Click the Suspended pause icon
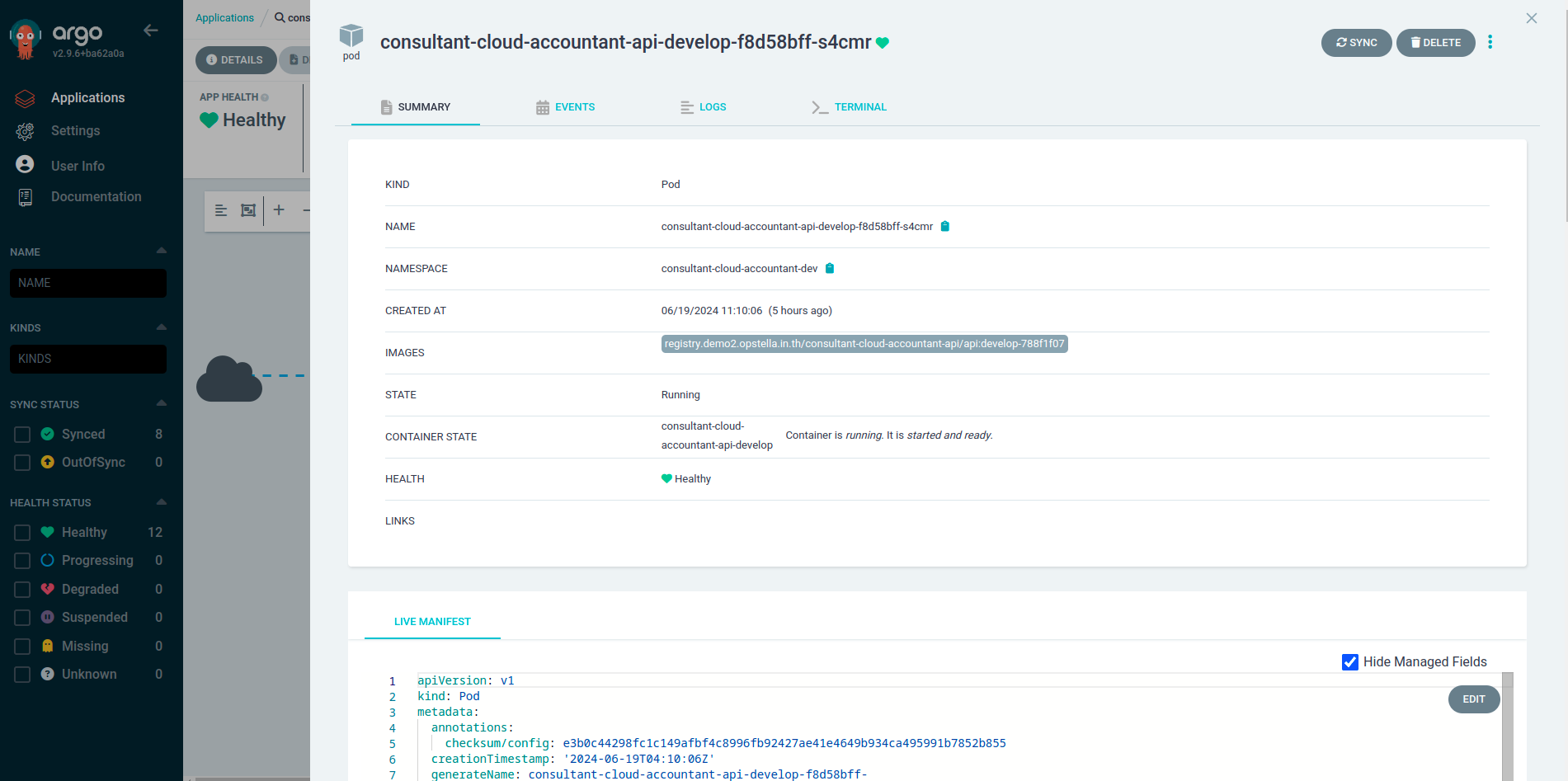1568x781 pixels. pyautogui.click(x=48, y=617)
